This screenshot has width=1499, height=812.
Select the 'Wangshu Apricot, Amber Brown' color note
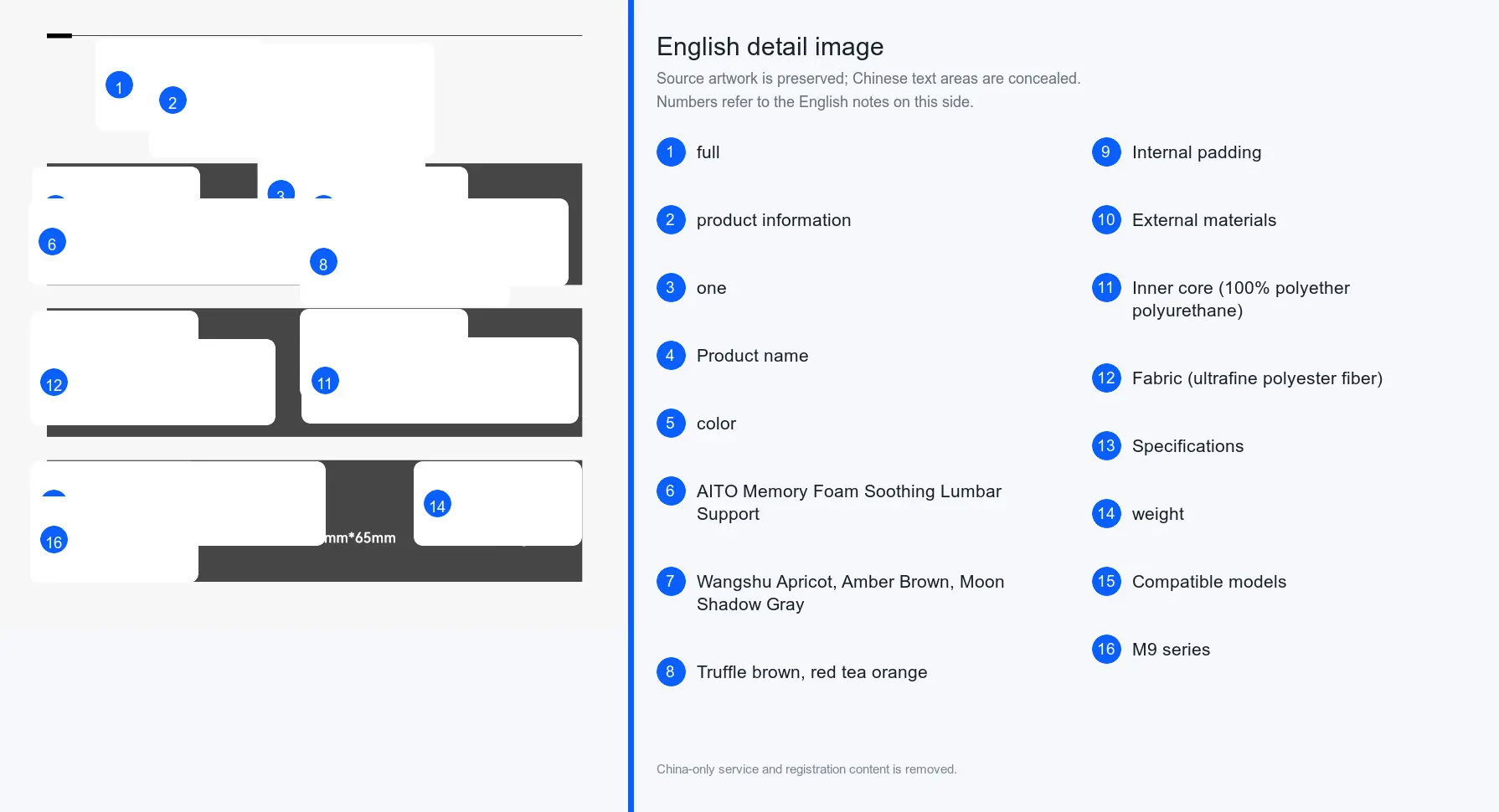click(850, 593)
